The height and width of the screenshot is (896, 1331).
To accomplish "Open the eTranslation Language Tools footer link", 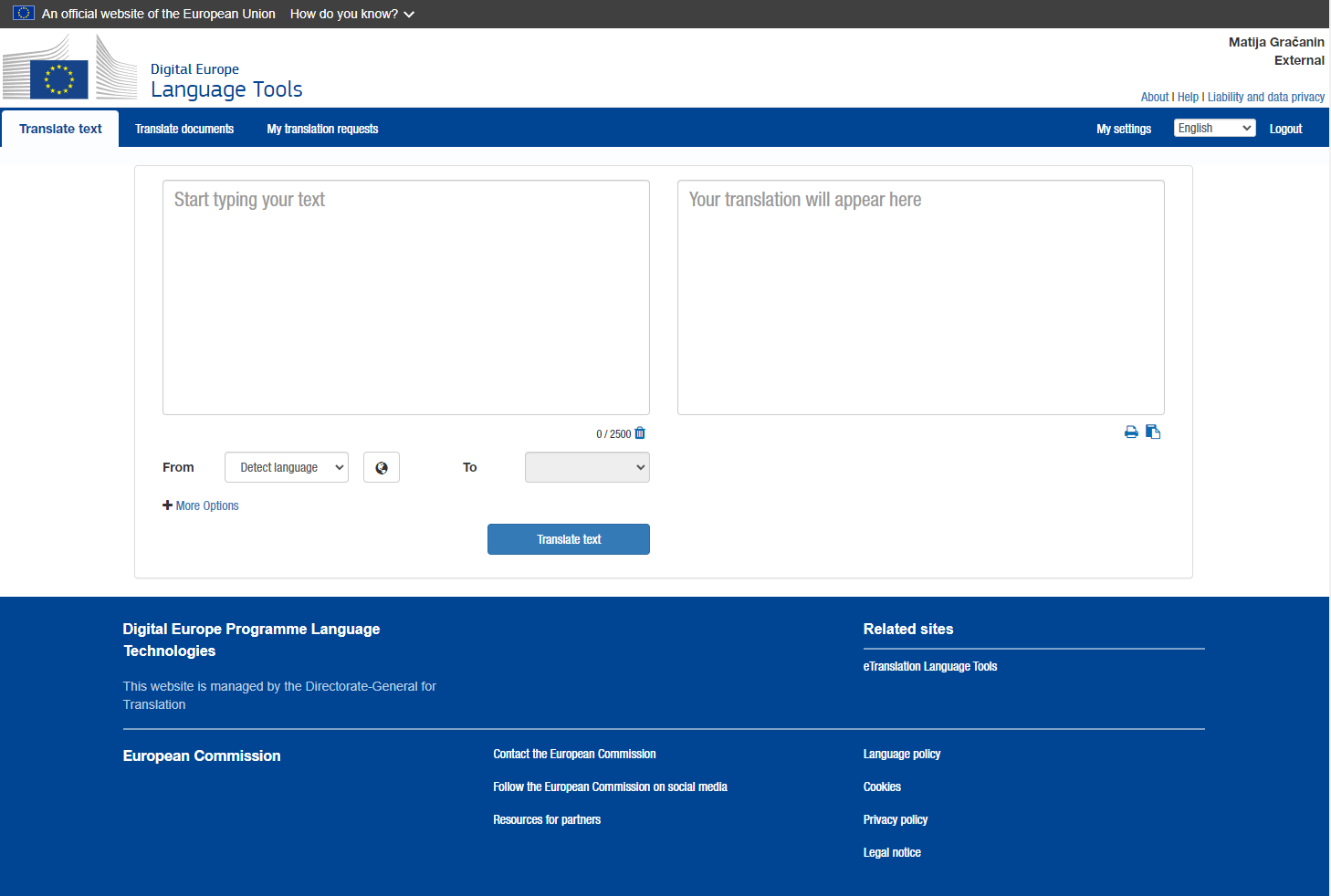I will click(x=930, y=667).
